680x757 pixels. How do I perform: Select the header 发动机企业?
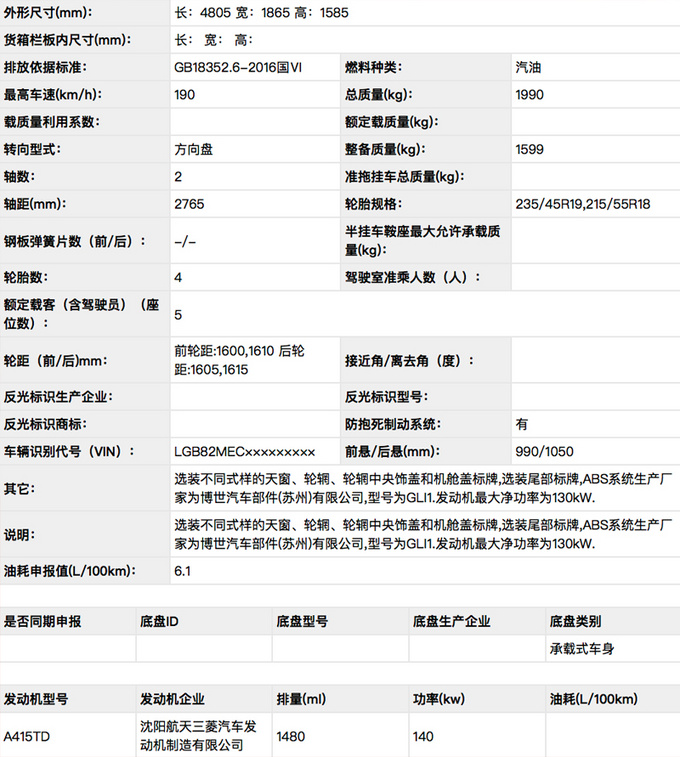[172, 699]
